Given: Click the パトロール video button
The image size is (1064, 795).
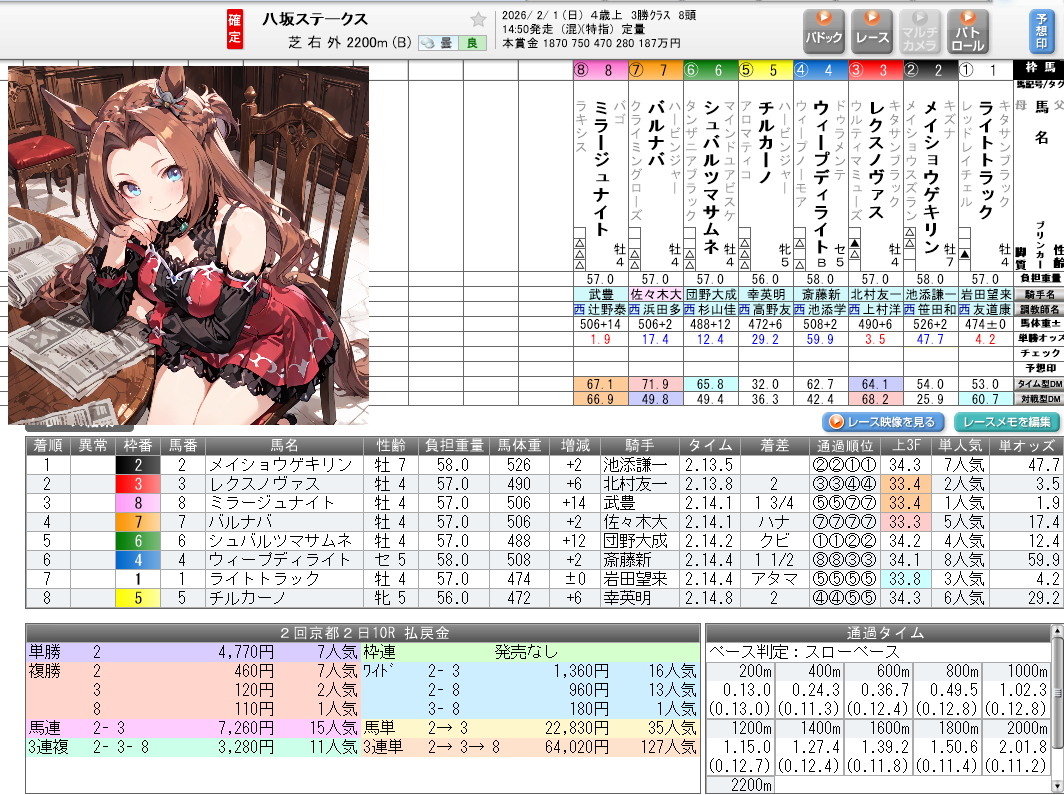Looking at the screenshot, I should (967, 31).
